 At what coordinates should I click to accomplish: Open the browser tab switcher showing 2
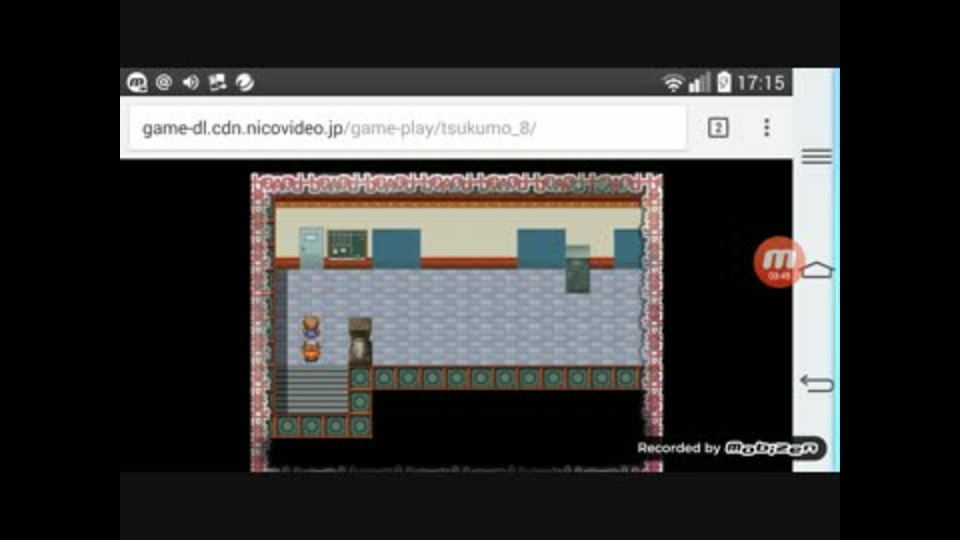point(718,128)
